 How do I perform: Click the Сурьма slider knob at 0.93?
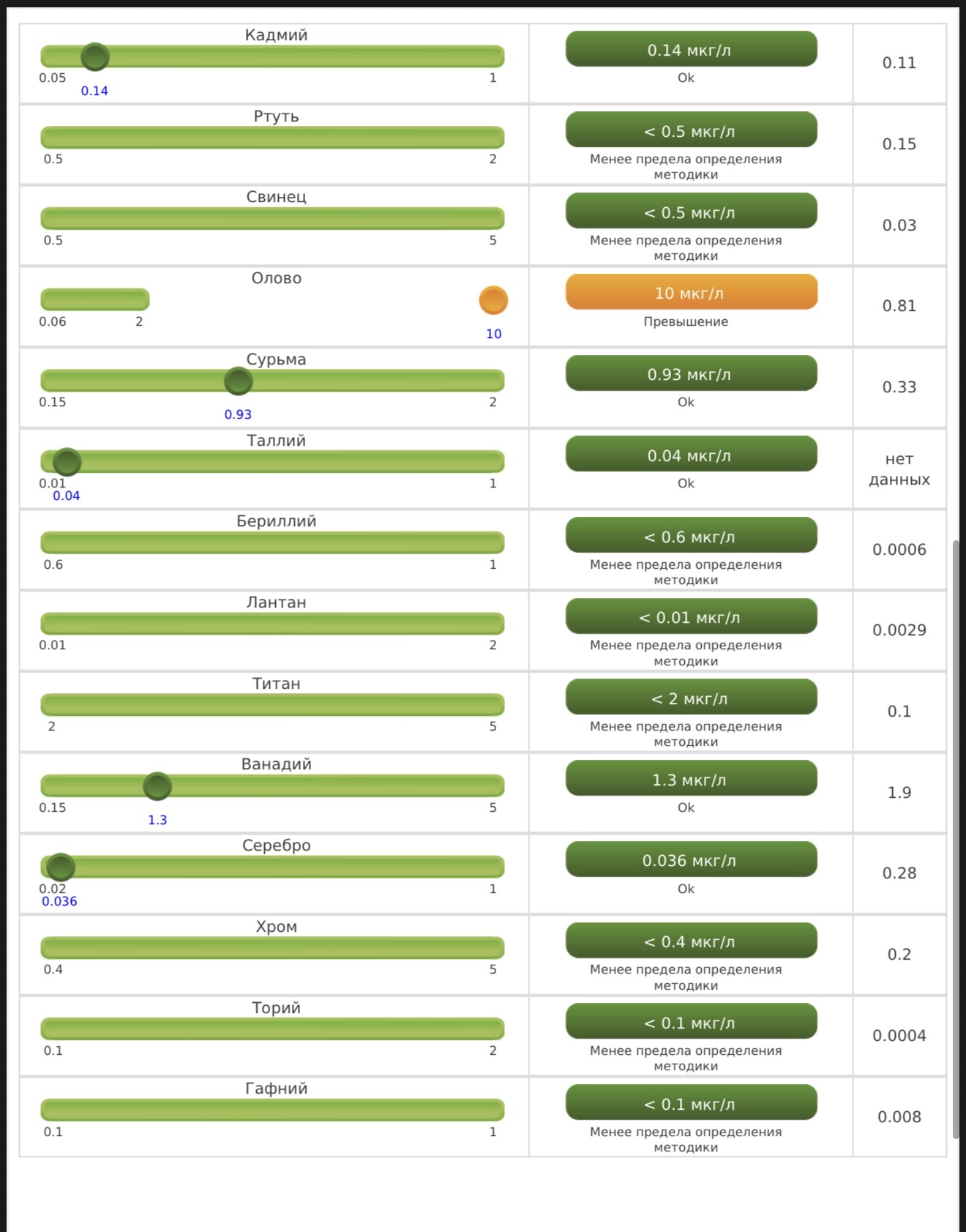[238, 381]
